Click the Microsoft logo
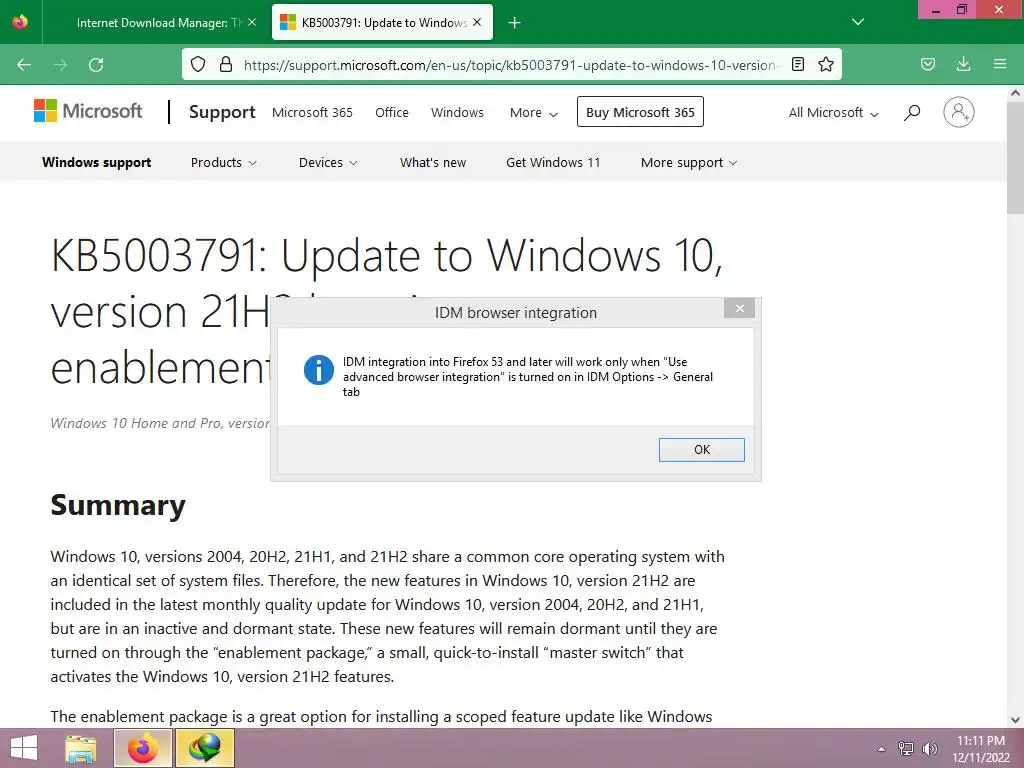The image size is (1024, 768). [x=88, y=111]
